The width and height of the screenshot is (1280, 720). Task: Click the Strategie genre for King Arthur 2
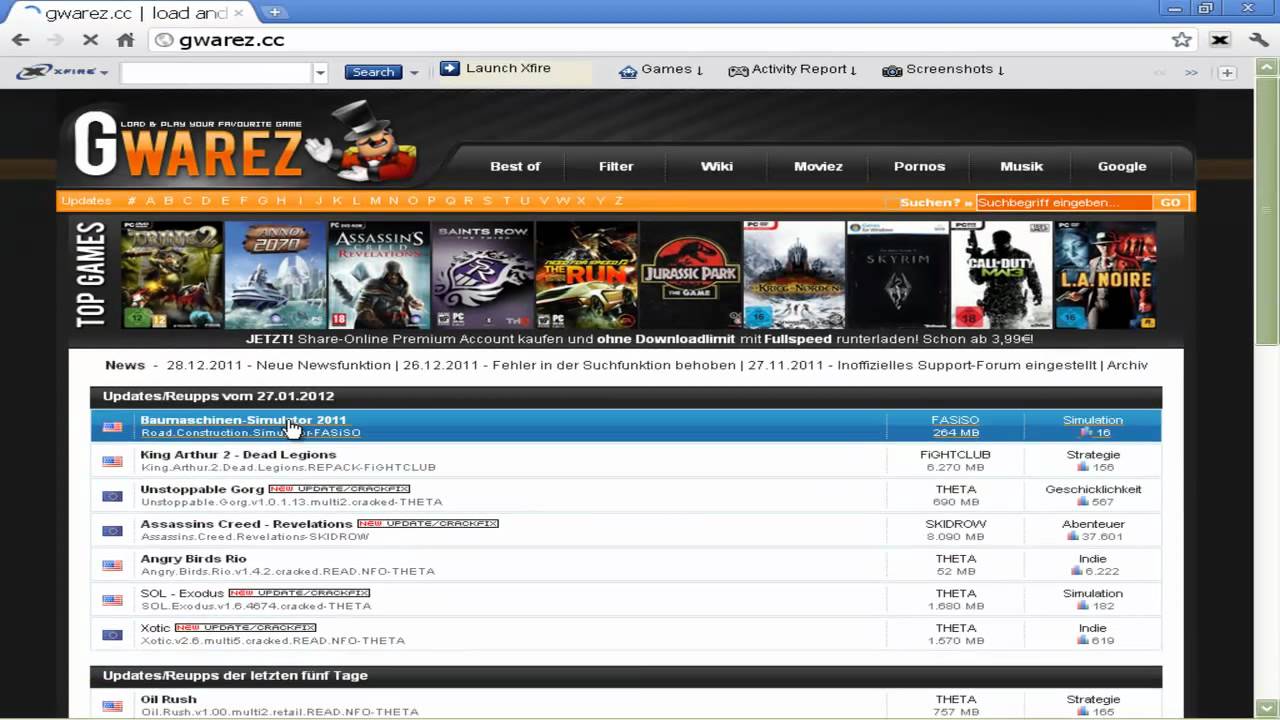click(1093, 455)
